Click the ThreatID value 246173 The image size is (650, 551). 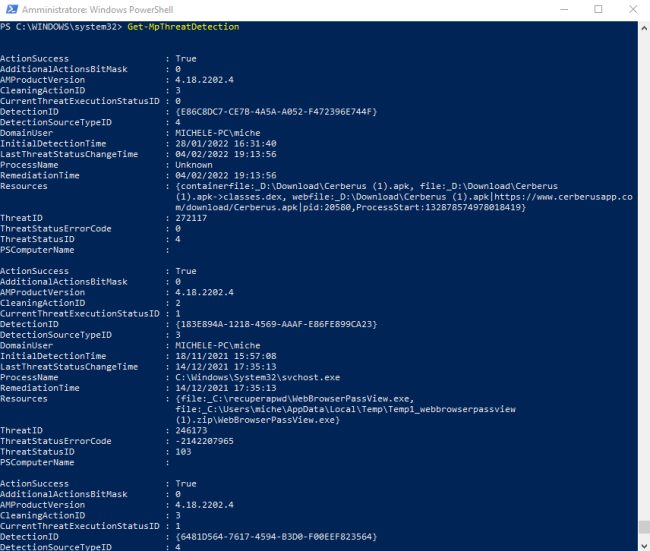click(x=191, y=430)
